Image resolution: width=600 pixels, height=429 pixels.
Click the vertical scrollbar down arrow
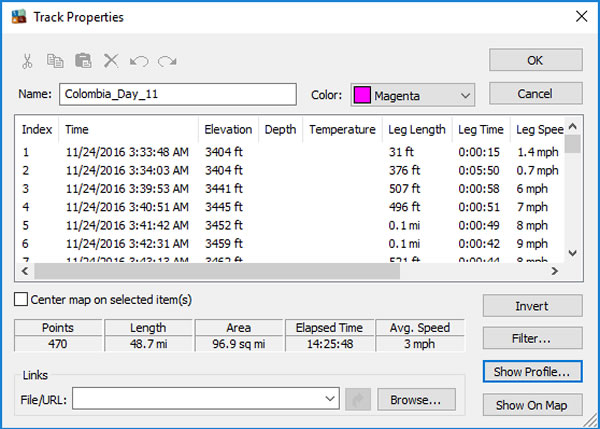[x=573, y=253]
